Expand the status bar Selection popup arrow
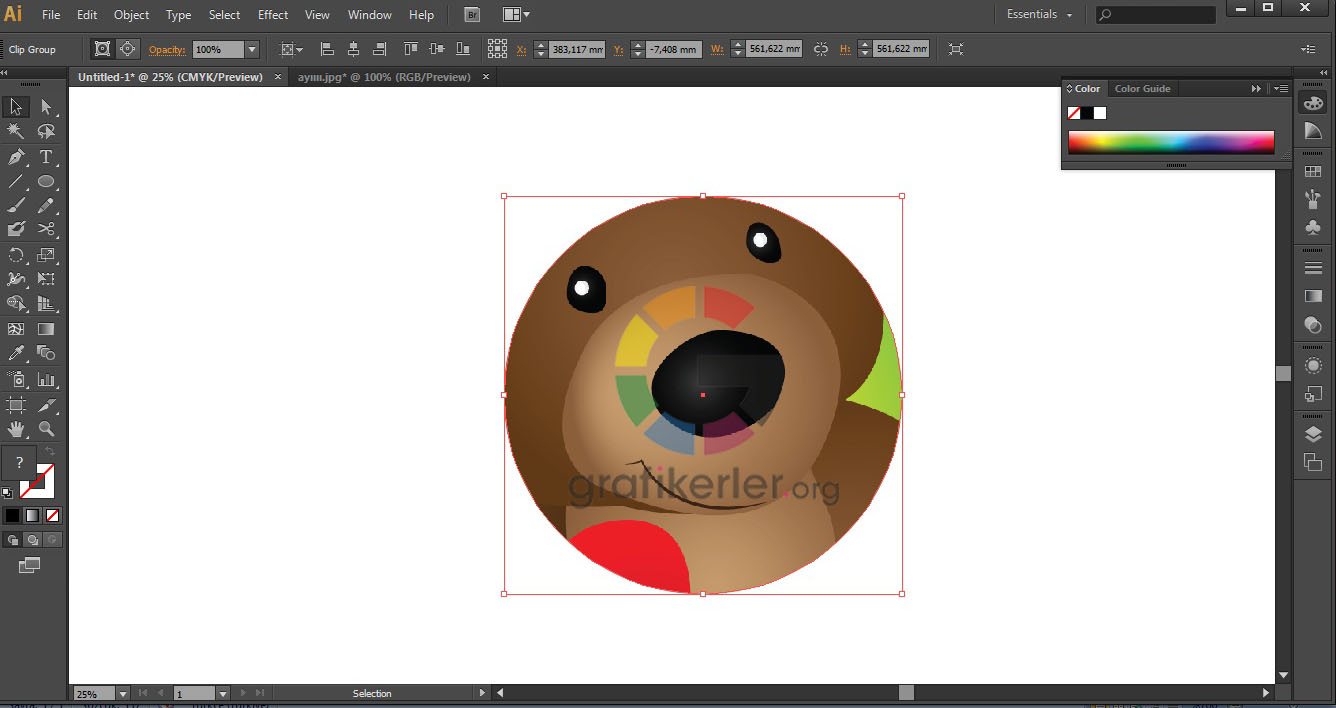 (482, 693)
